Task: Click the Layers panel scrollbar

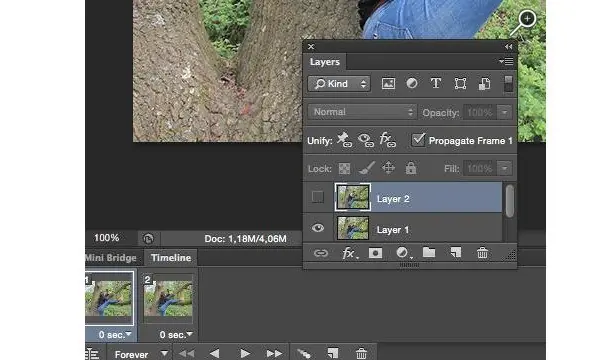Action: tap(510, 201)
